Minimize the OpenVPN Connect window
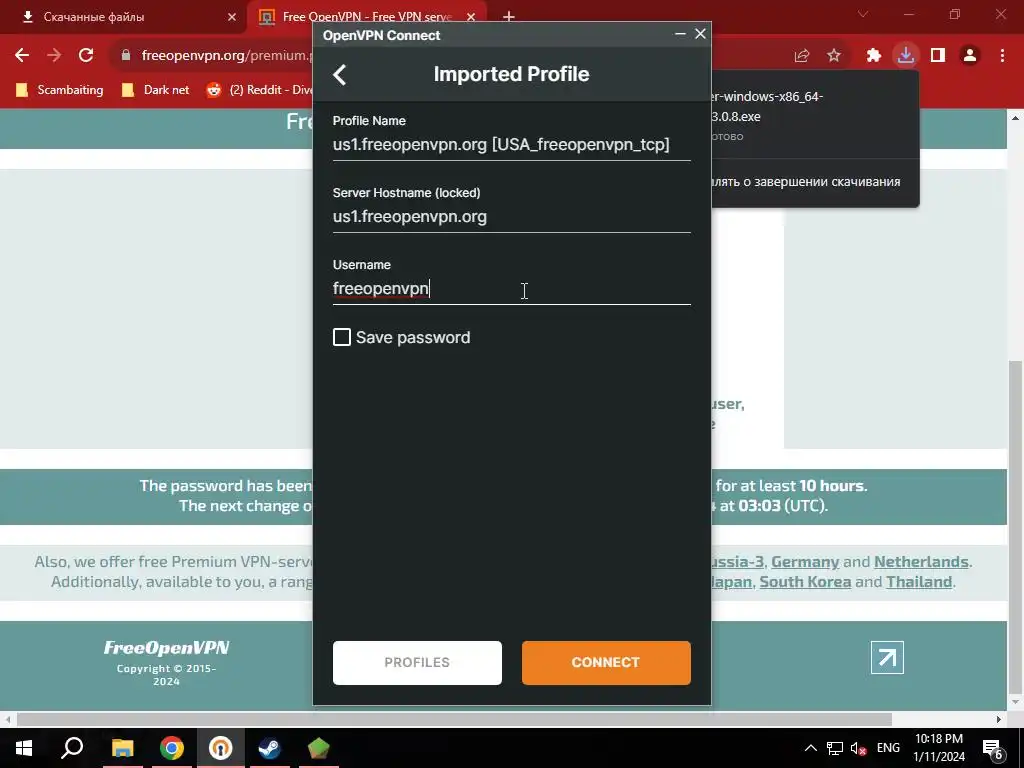The image size is (1024, 768). click(x=680, y=34)
